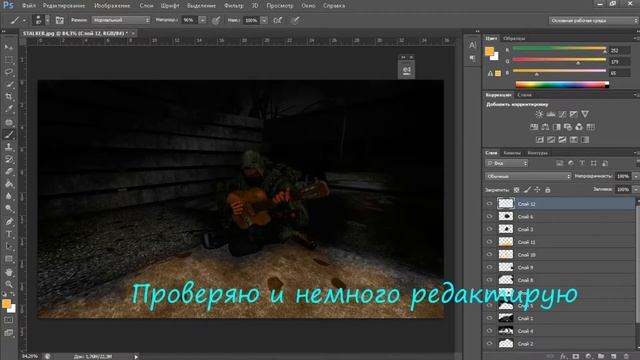Select the Pen tool

point(9,222)
